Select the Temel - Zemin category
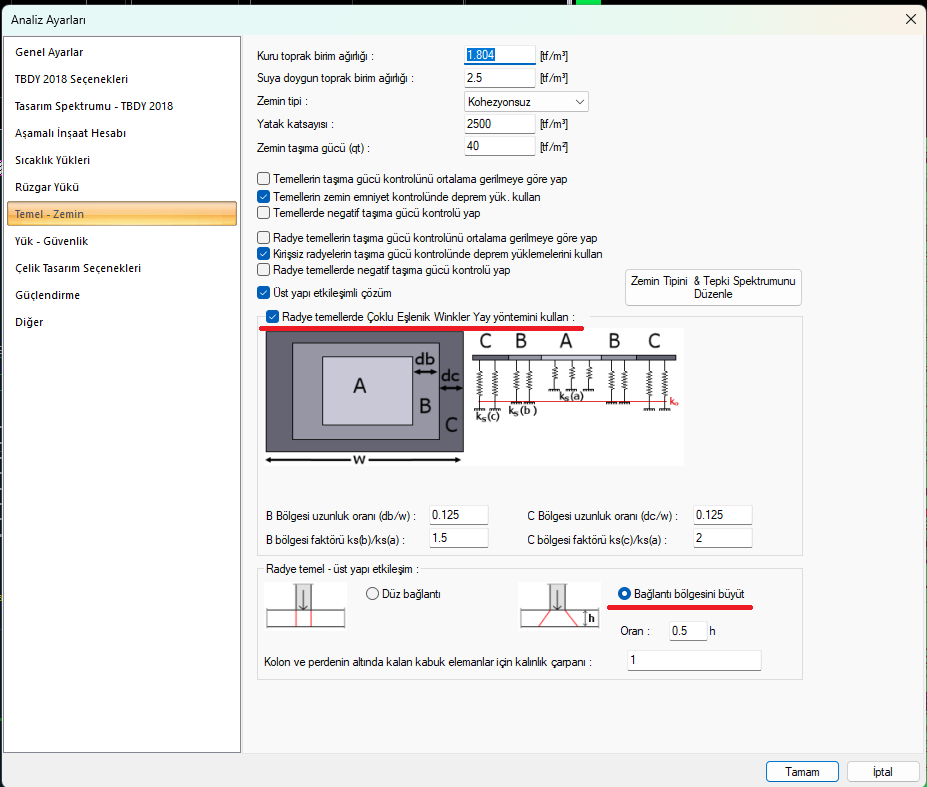This screenshot has width=927, height=787. tap(122, 214)
